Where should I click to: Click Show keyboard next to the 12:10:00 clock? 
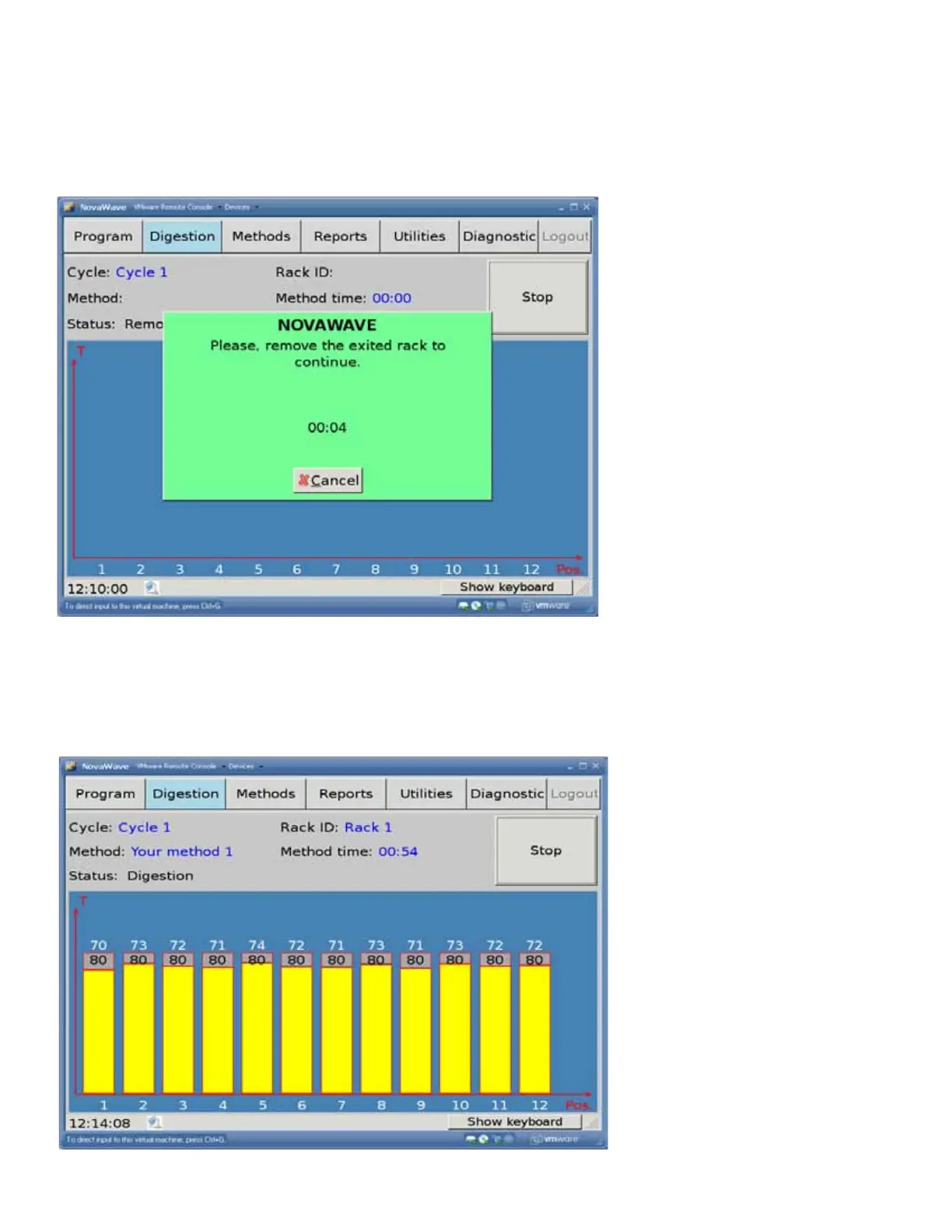[x=506, y=587]
